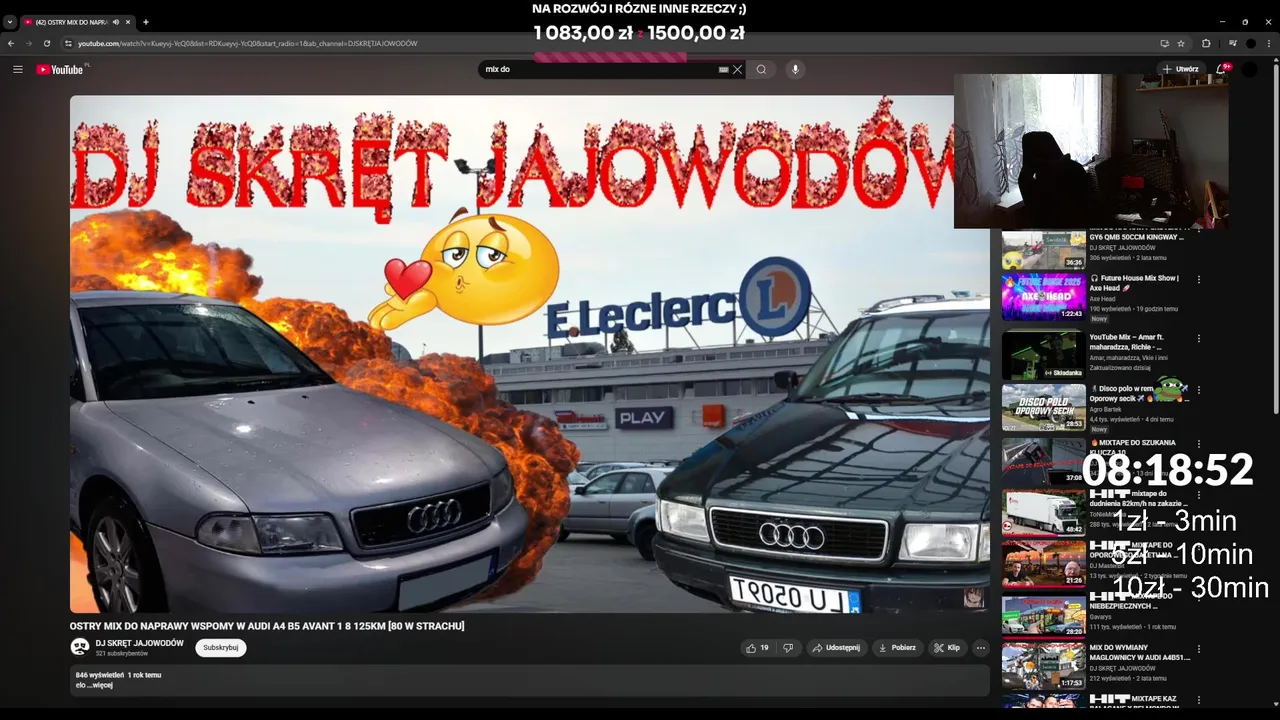This screenshot has height=720, width=1280.
Task: Expand description with '...więcej'
Action: pyautogui.click(x=100, y=685)
